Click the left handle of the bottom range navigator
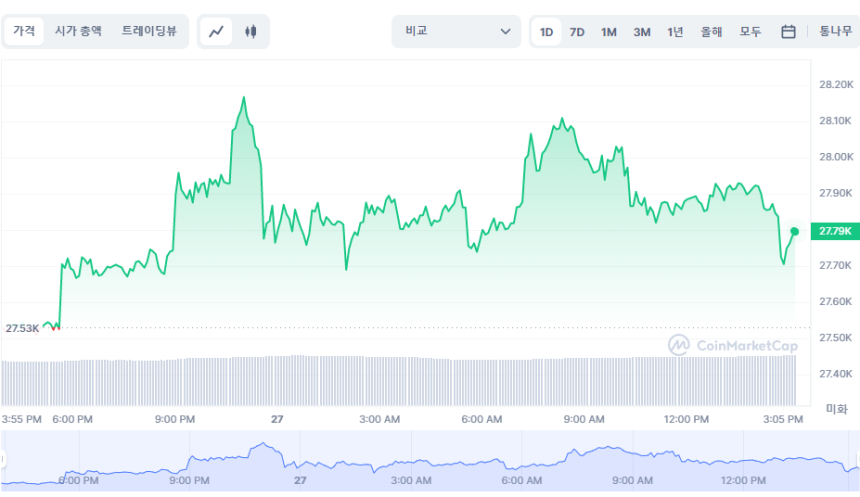Viewport: 860px width, 497px height. tap(4, 459)
